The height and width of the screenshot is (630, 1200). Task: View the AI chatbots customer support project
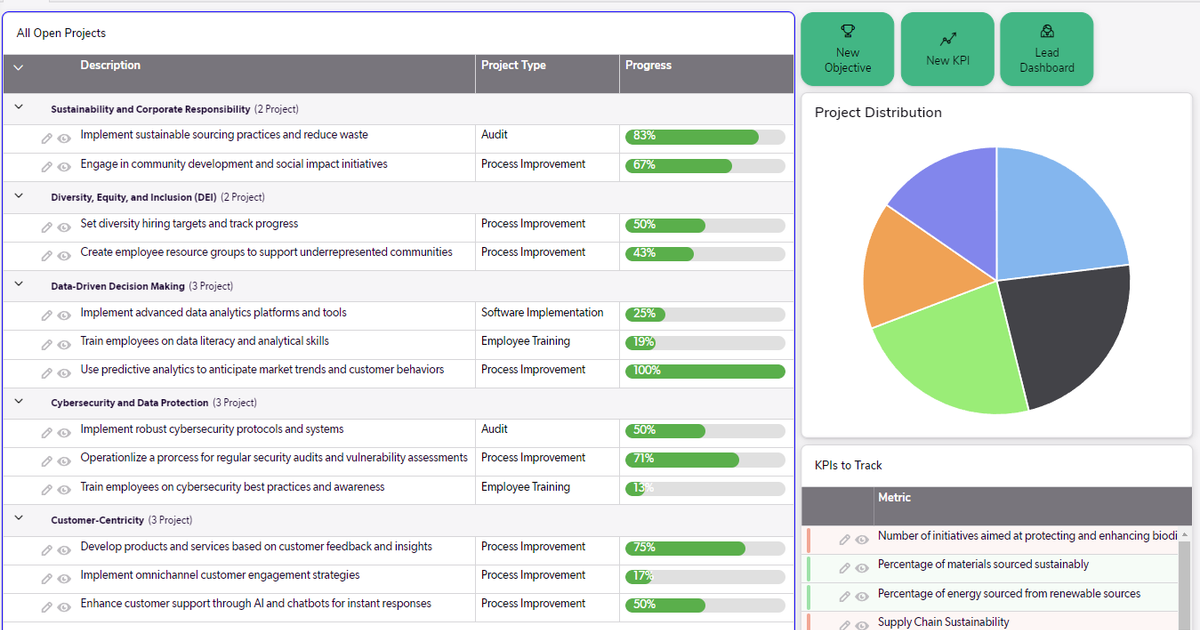[x=64, y=608]
